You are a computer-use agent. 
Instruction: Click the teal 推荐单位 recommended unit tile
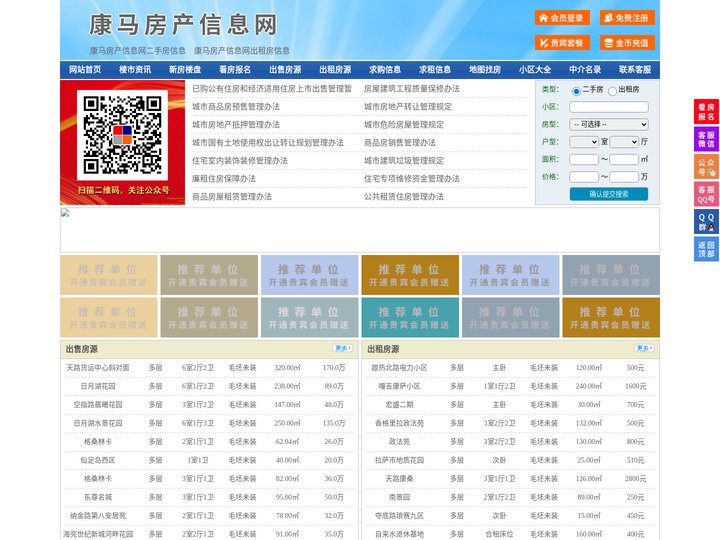pos(410,317)
